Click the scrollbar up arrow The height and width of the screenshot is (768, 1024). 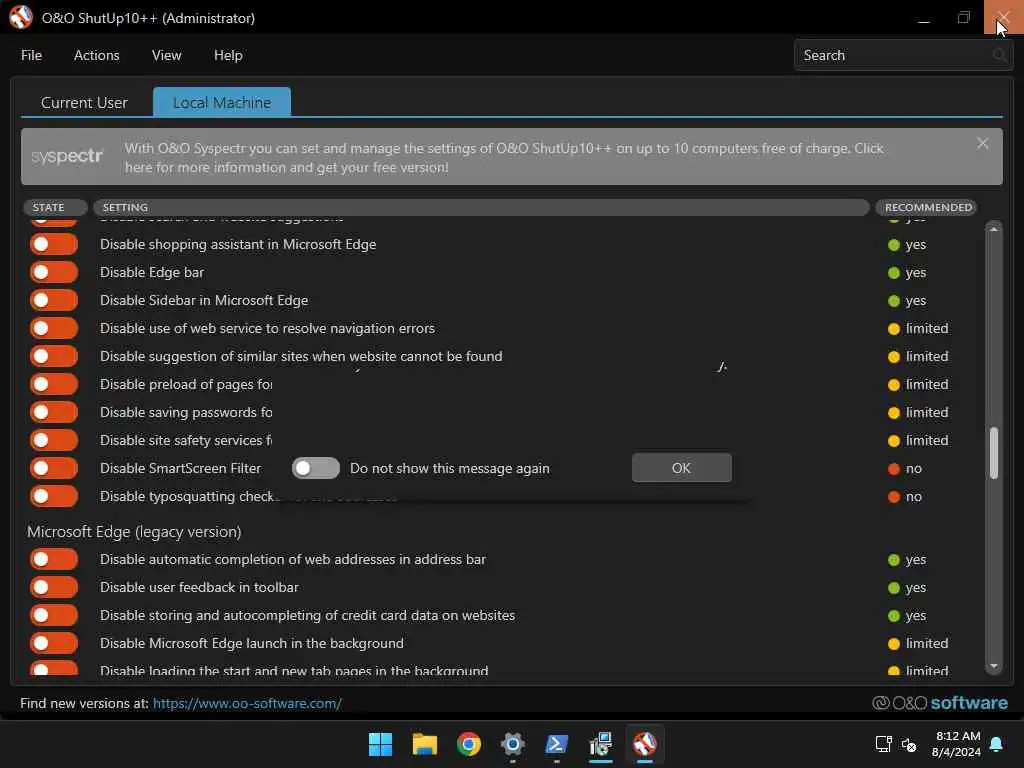coord(993,229)
